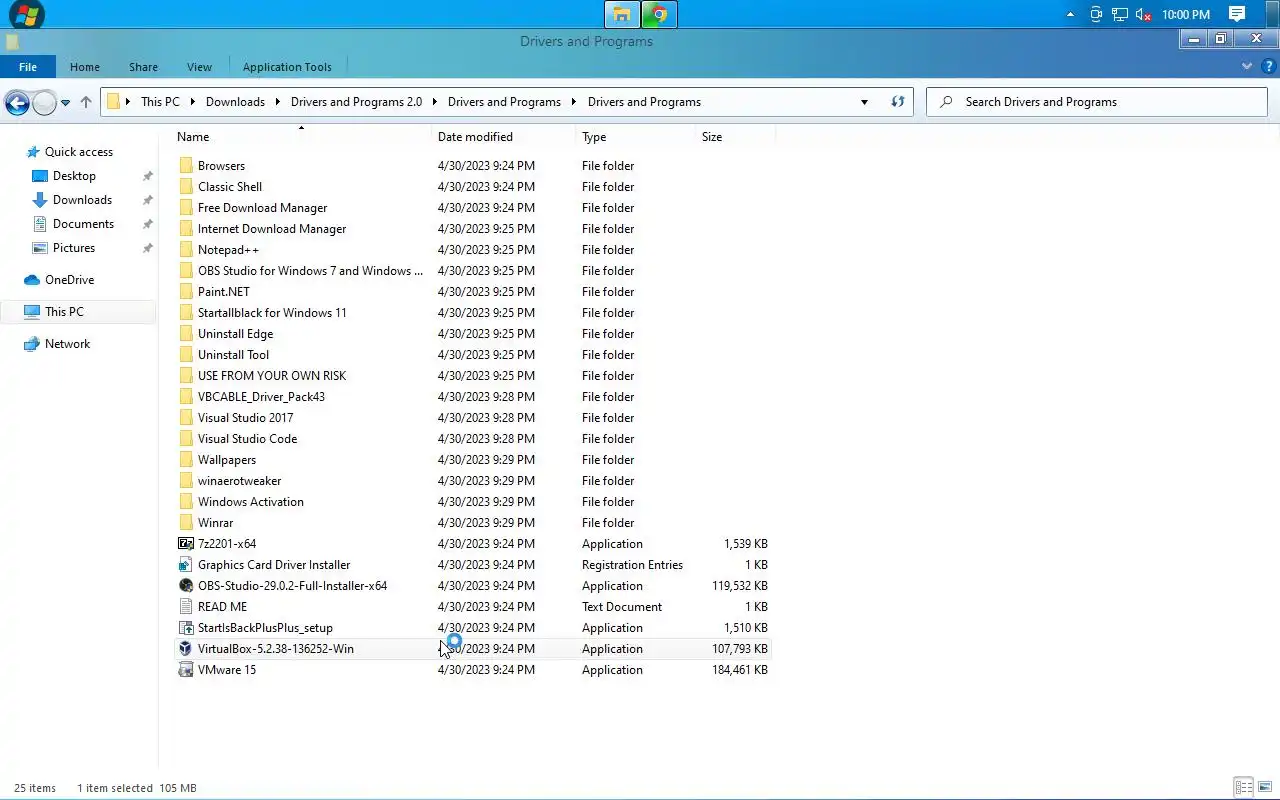Switch to large icons view button

point(1265,788)
